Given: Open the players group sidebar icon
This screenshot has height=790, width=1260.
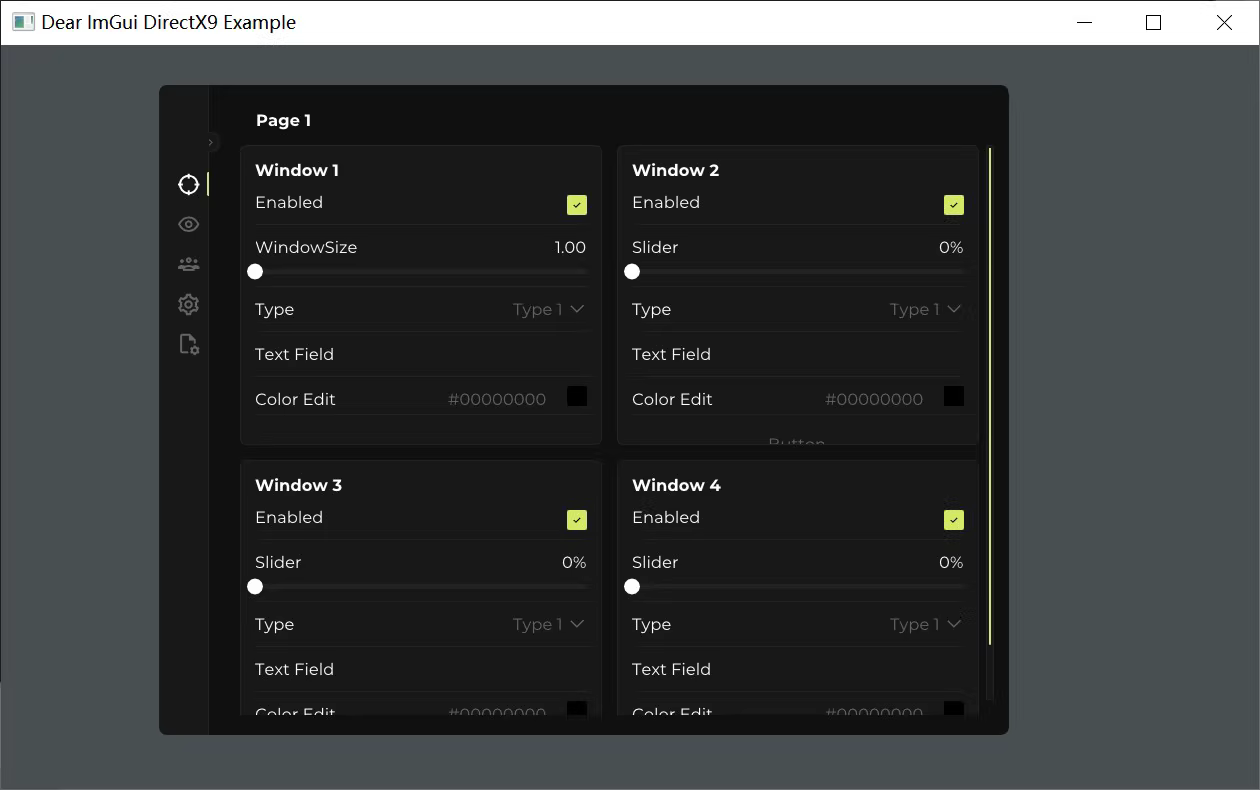Looking at the screenshot, I should click(x=188, y=265).
